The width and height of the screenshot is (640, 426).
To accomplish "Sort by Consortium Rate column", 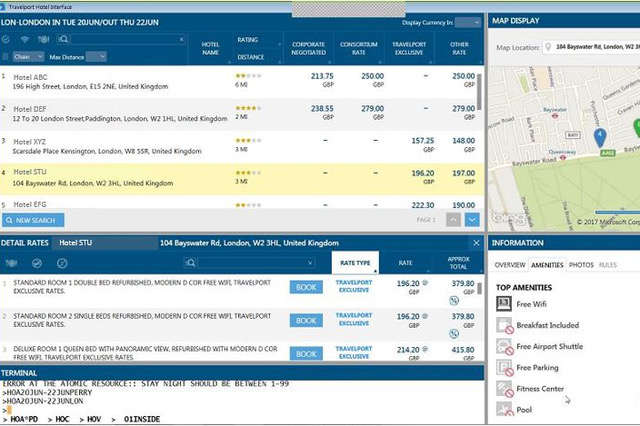I will 359,48.
